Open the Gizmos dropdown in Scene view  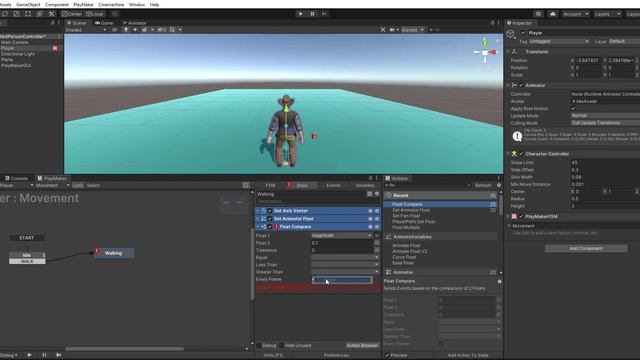click(412, 30)
